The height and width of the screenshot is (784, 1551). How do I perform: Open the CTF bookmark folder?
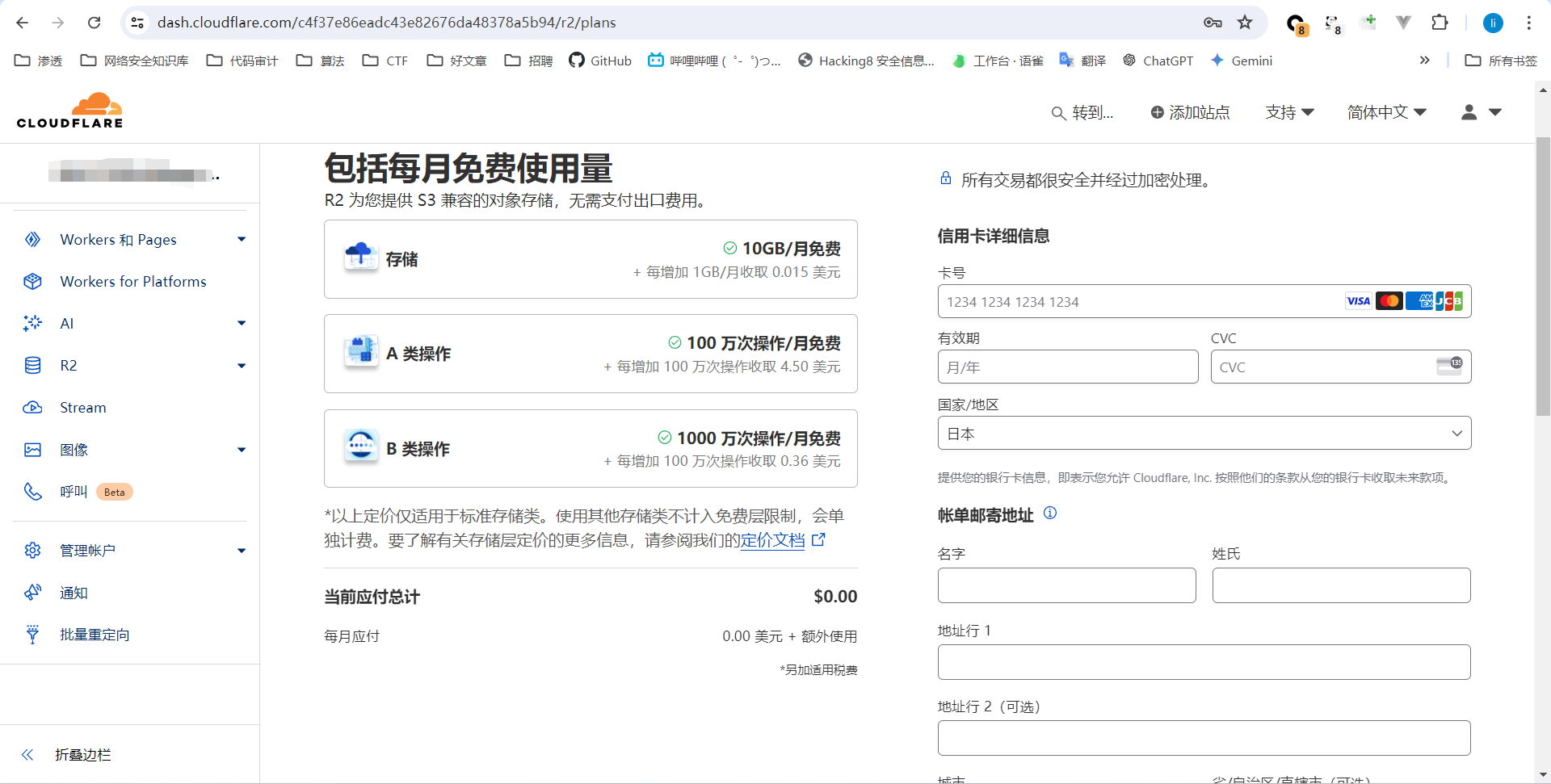point(385,61)
